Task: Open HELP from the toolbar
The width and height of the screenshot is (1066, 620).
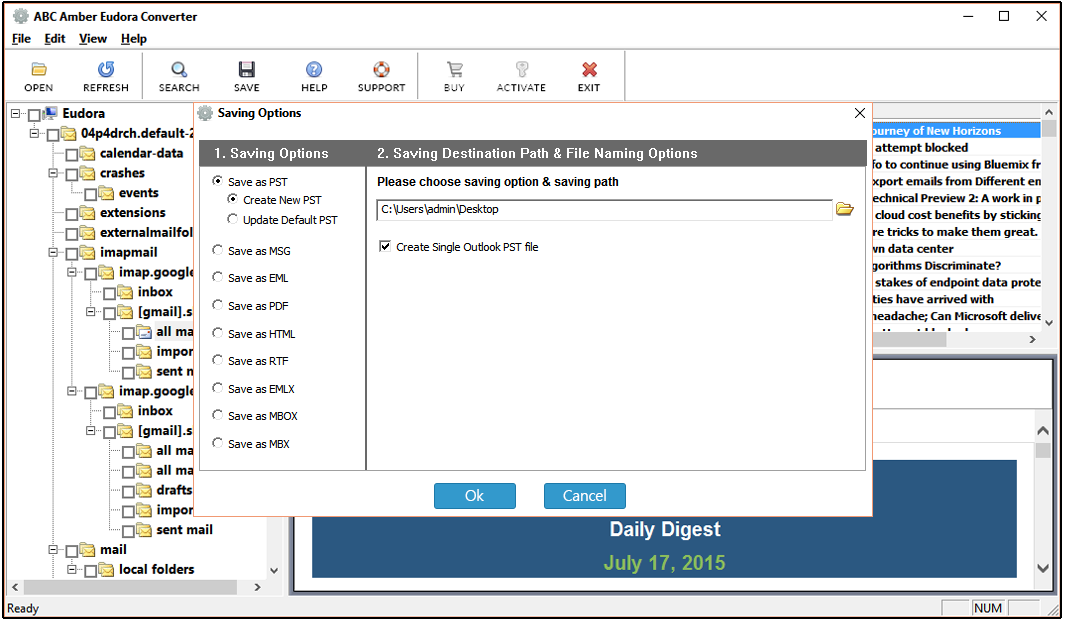Action: (x=314, y=69)
